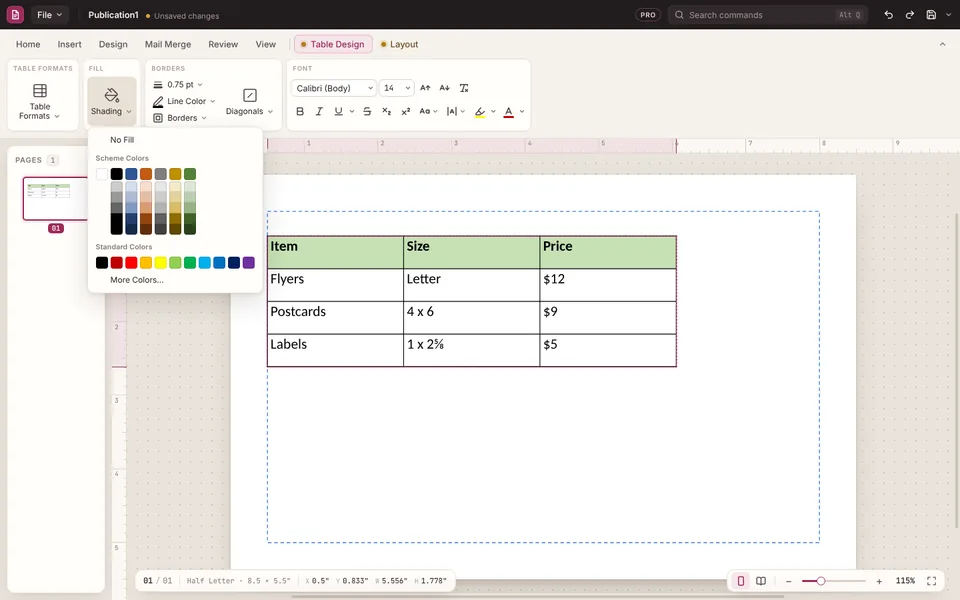Pick the standard yellow color swatch
Image resolution: width=960 pixels, height=600 pixels.
tap(160, 263)
